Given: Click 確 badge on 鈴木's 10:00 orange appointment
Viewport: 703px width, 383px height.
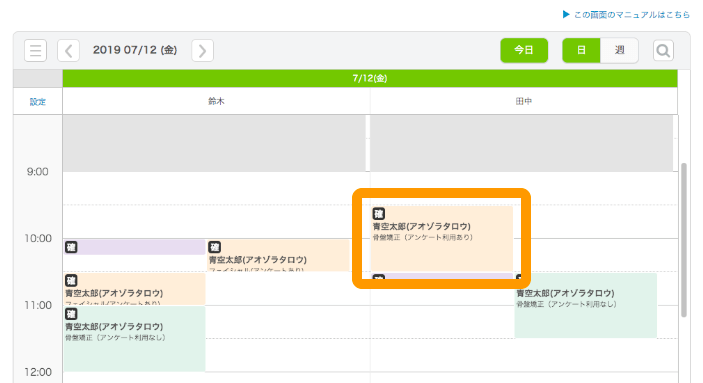Looking at the screenshot, I should (214, 247).
